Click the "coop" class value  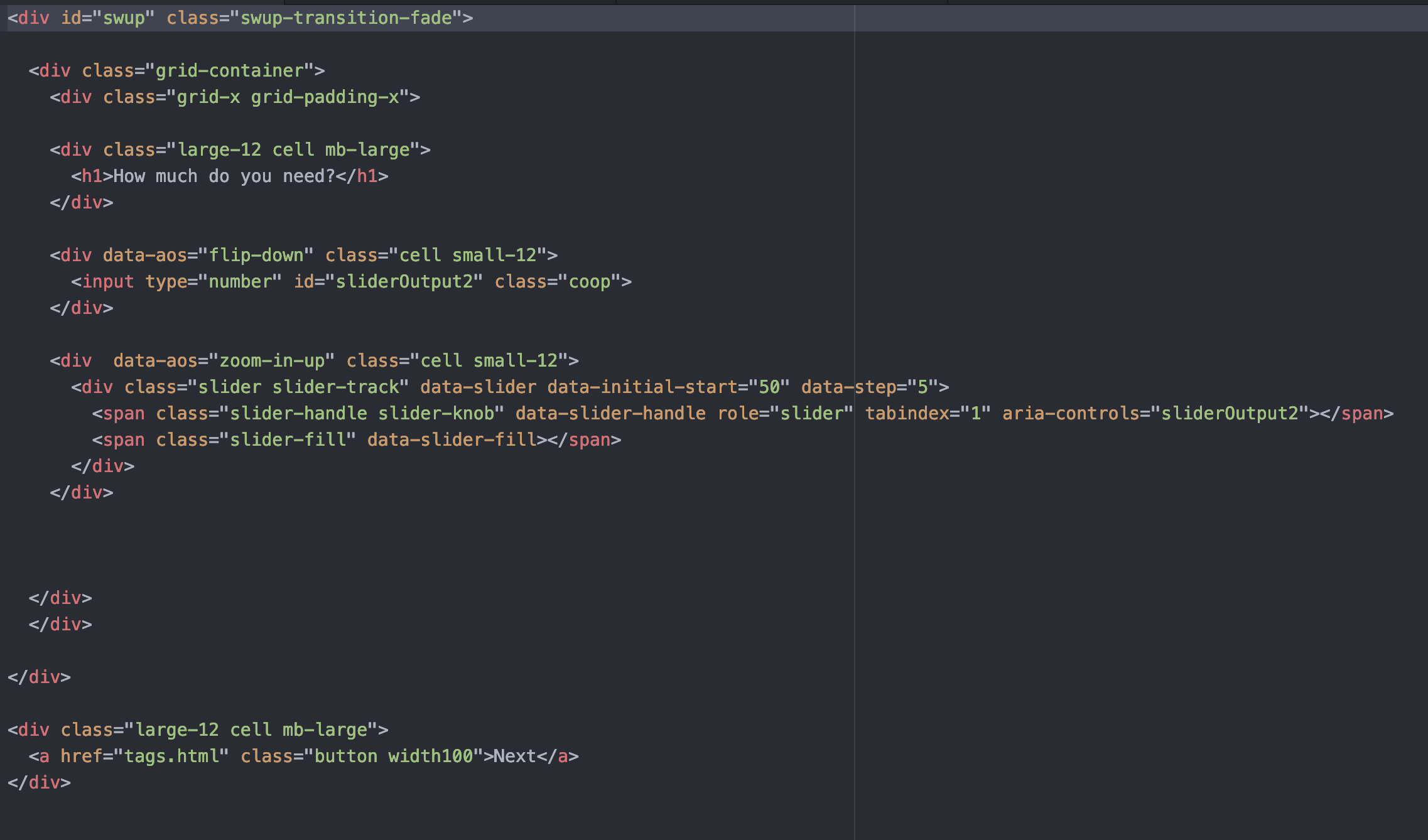click(x=589, y=281)
